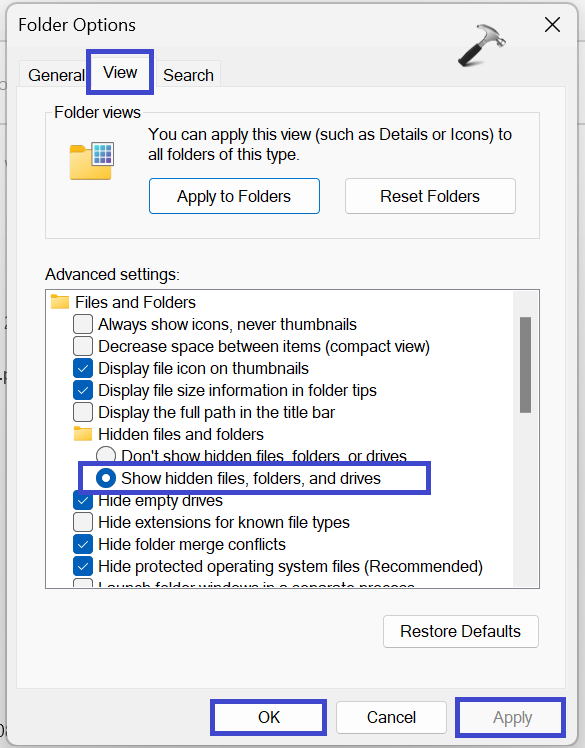
Task: Uncheck Hide protected operating system files
Action: pyautogui.click(x=83, y=566)
